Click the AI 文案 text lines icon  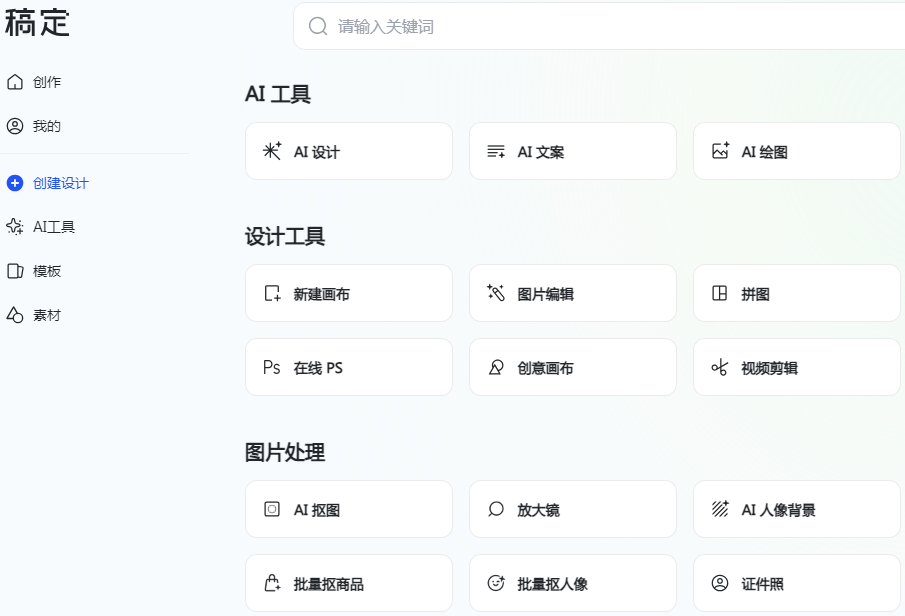[496, 152]
